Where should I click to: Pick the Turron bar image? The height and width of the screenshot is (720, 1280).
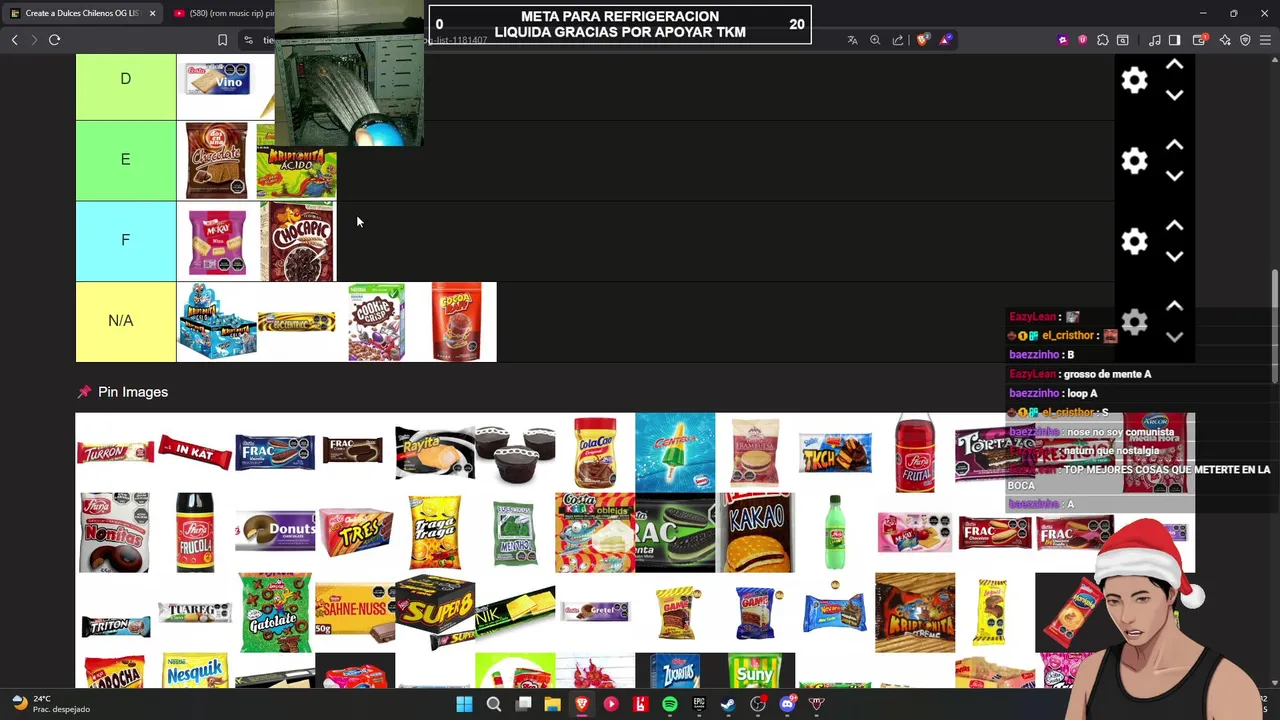116,452
